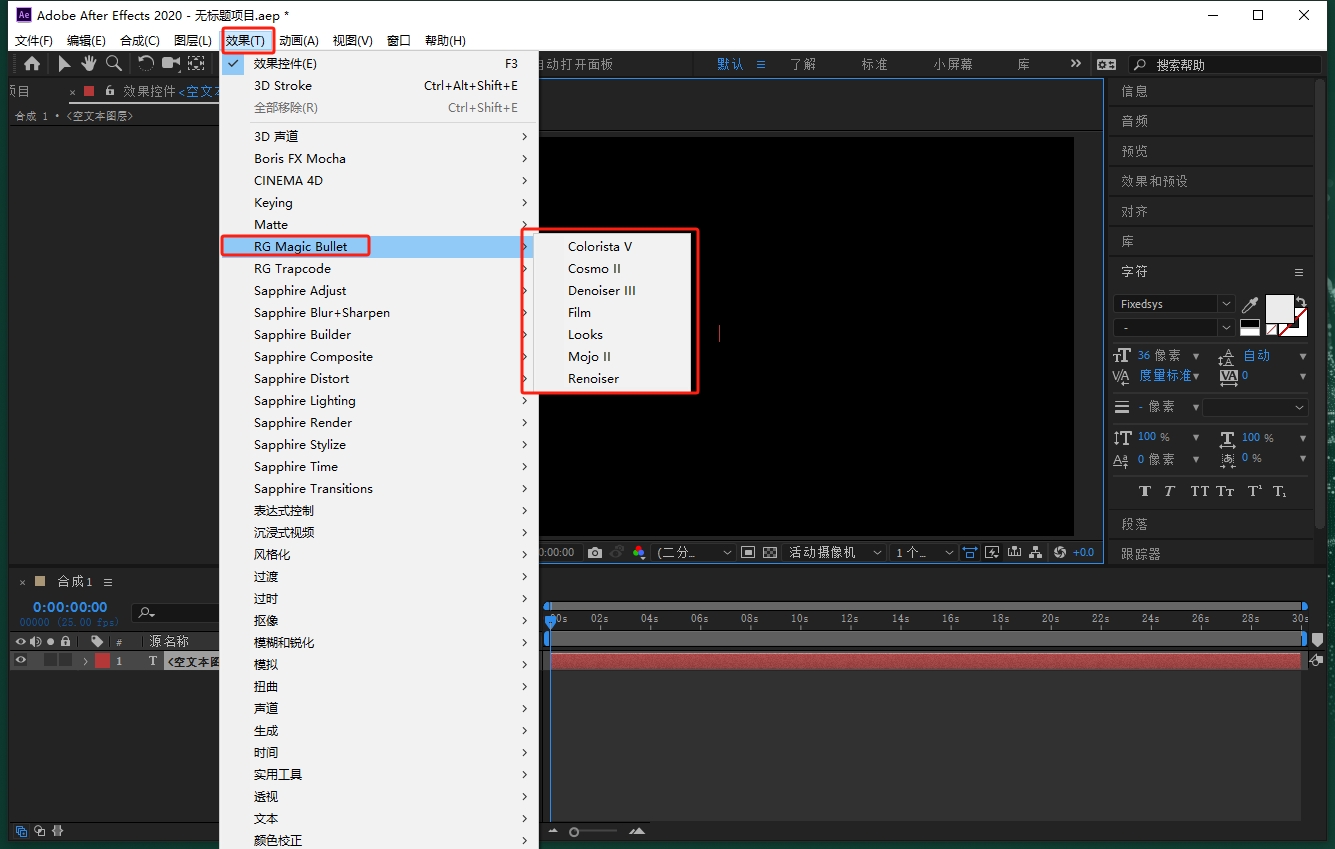
Task: Expand layer 1 properties in timeline
Action: click(85, 661)
